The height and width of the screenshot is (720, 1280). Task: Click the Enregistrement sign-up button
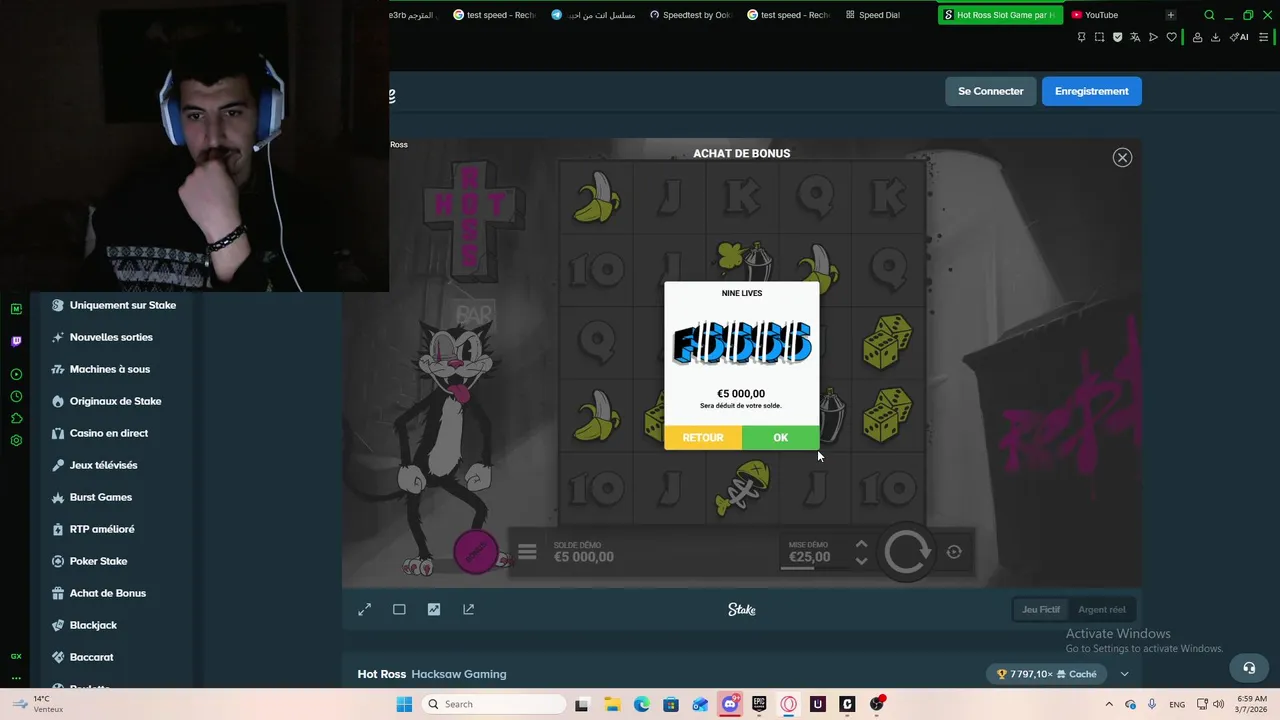point(1091,91)
